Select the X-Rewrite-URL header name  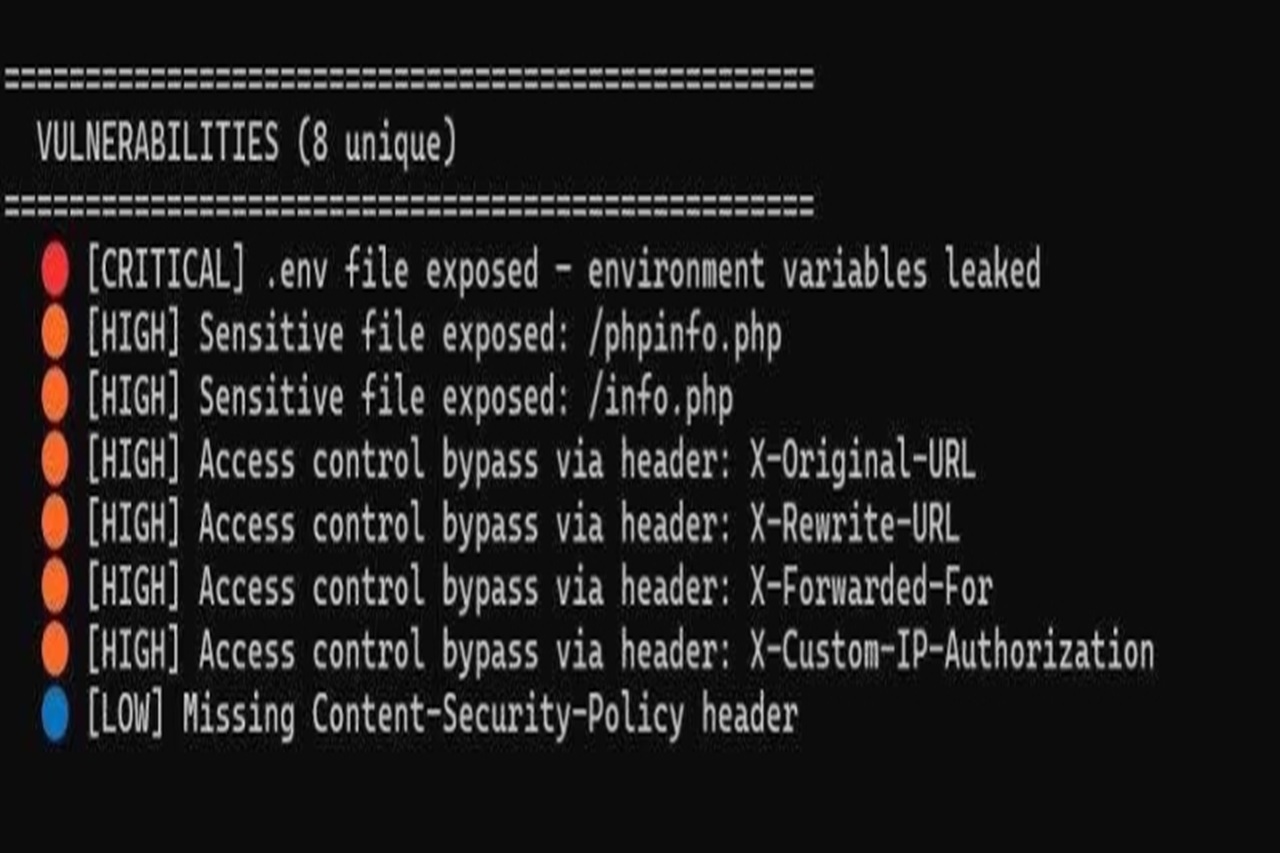click(x=854, y=524)
